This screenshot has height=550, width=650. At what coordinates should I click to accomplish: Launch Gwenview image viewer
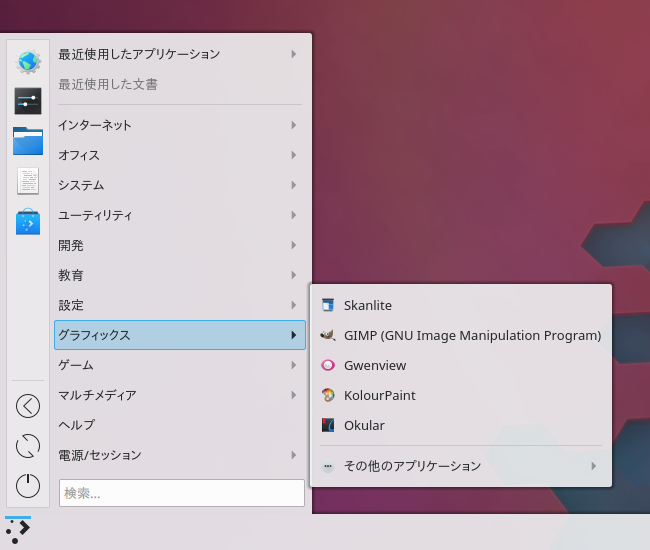[x=461, y=365]
